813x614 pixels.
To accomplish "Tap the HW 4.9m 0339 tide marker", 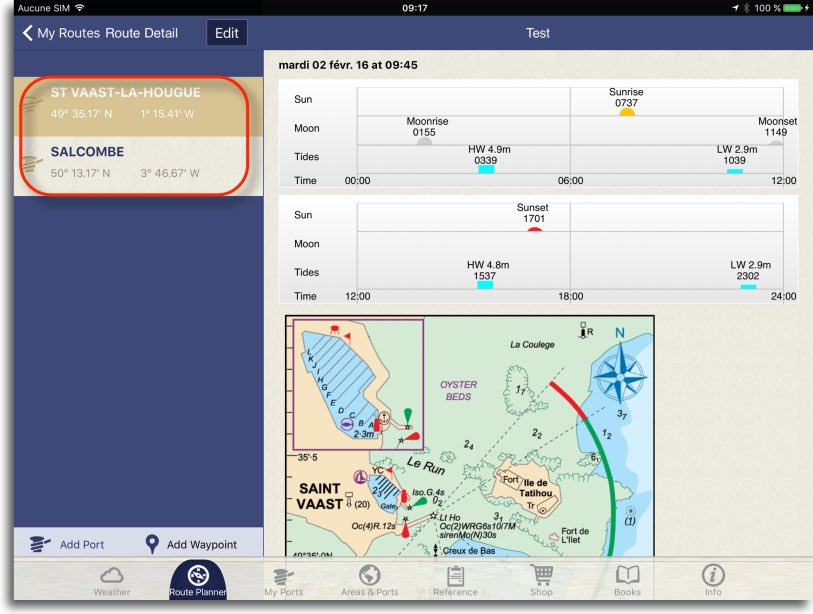I will pyautogui.click(x=486, y=169).
